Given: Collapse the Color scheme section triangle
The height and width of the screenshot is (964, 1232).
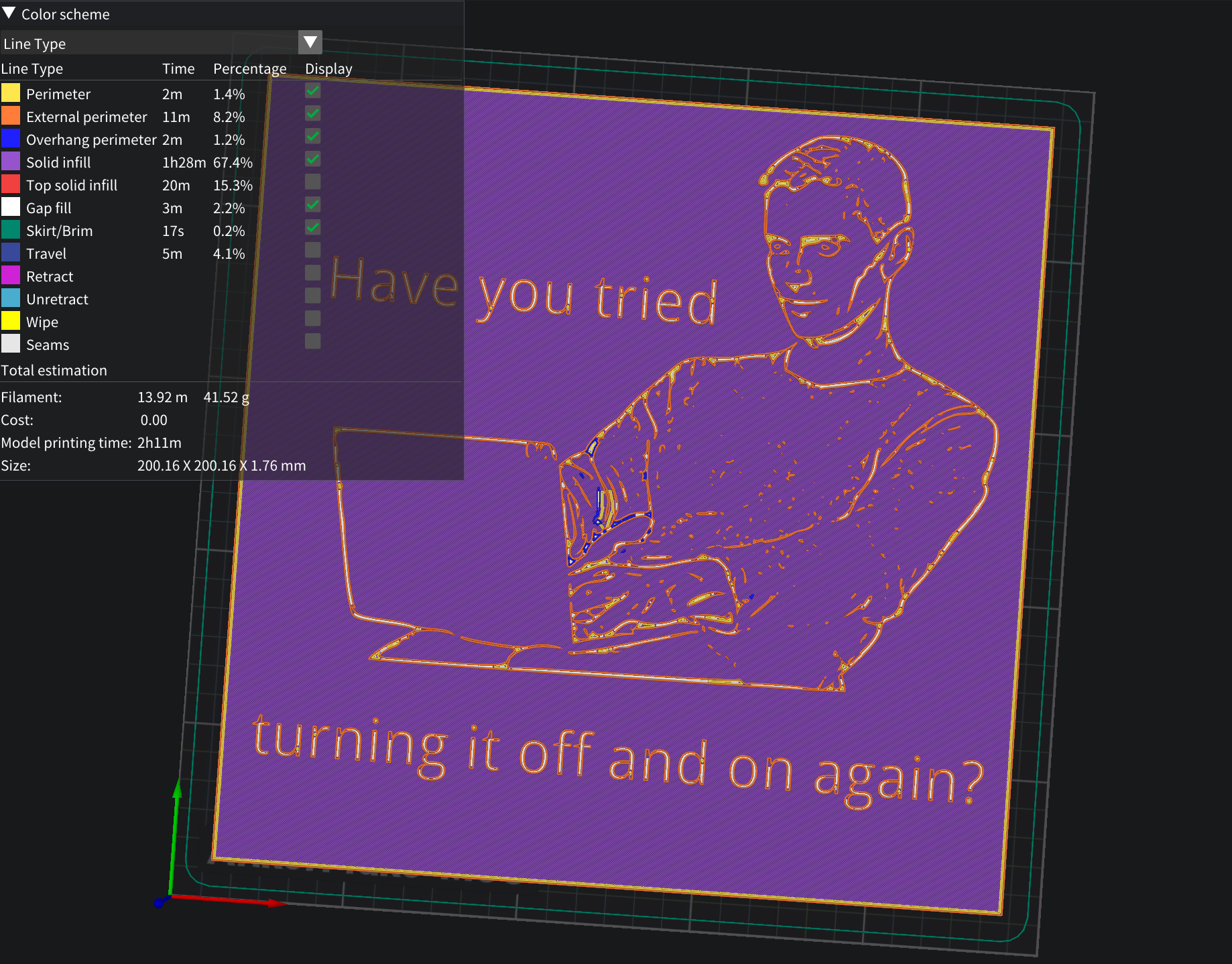Looking at the screenshot, I should pos(9,13).
